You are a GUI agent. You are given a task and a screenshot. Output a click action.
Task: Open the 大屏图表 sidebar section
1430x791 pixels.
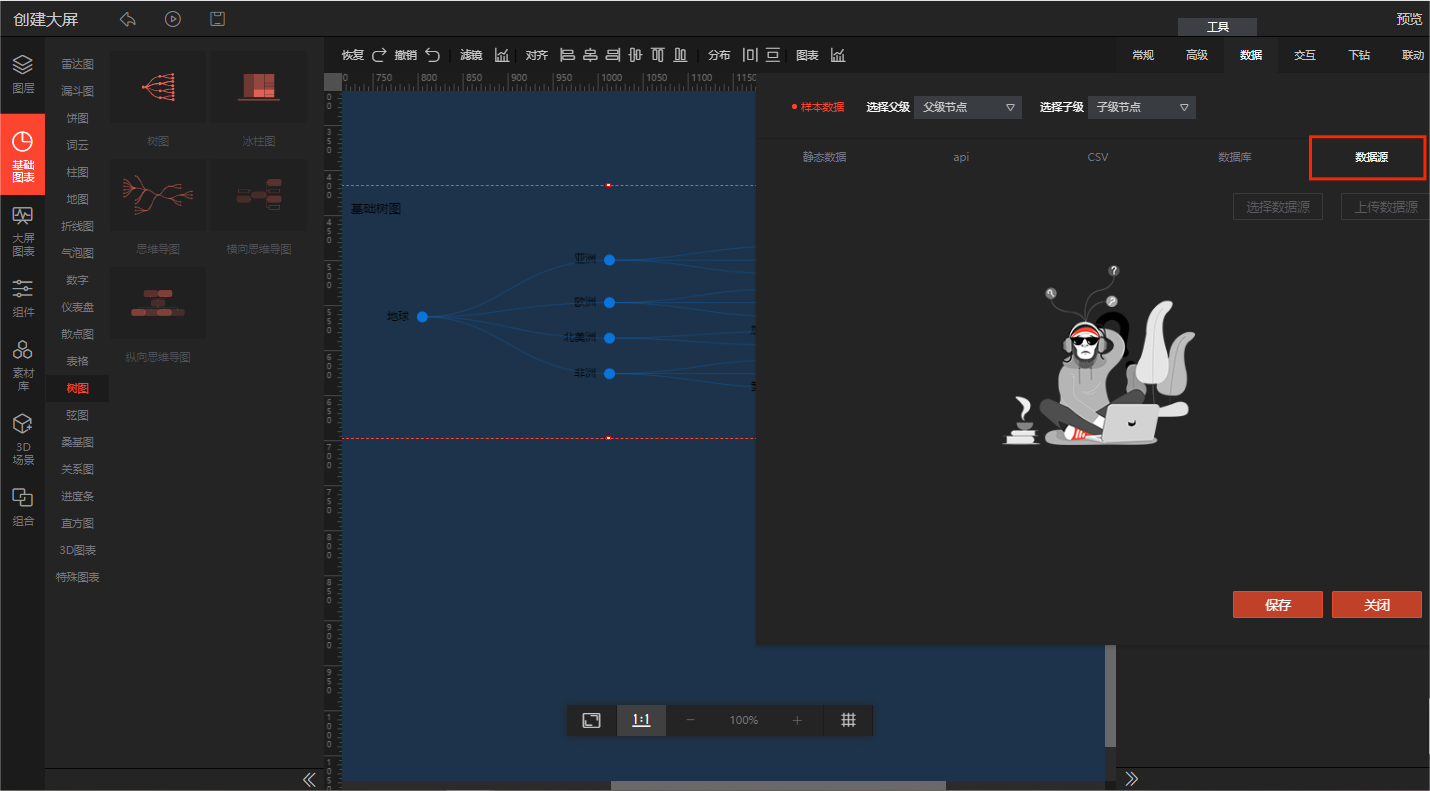(23, 232)
